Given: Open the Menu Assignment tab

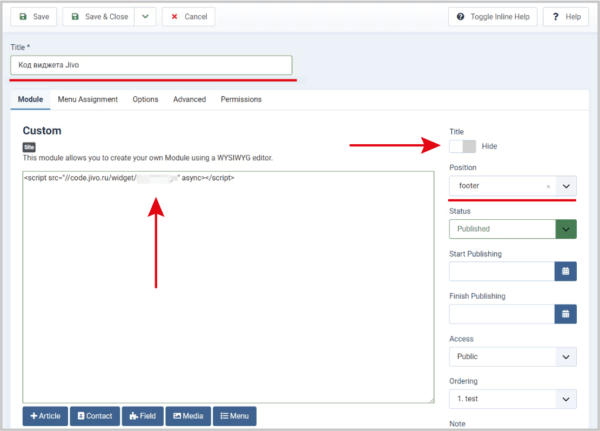Looking at the screenshot, I should (x=88, y=100).
